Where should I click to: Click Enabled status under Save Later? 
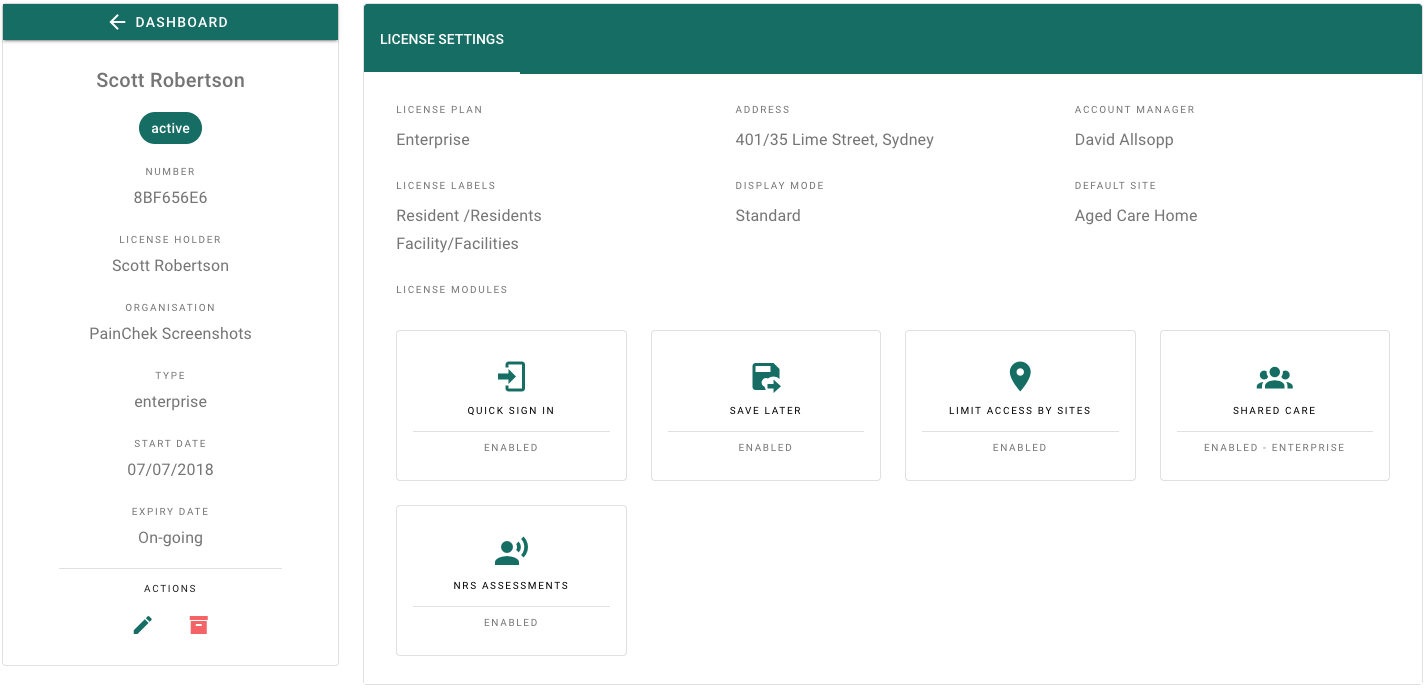click(766, 448)
